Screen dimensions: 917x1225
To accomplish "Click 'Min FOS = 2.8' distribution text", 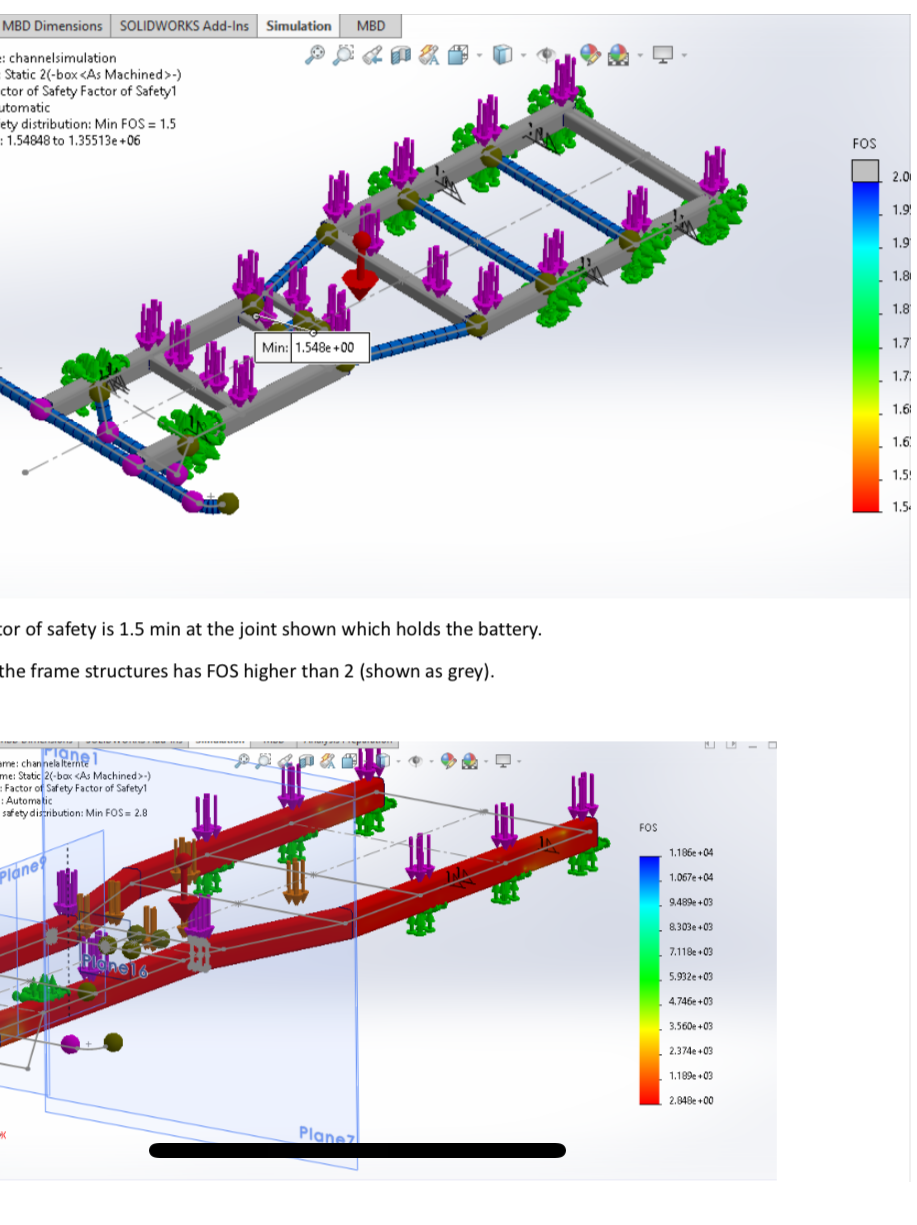I will [118, 813].
